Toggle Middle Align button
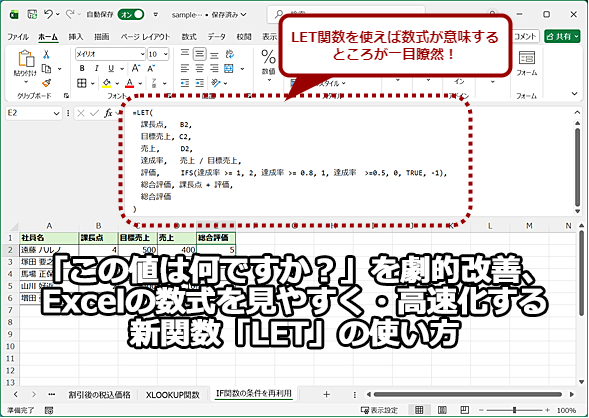 coord(199,54)
